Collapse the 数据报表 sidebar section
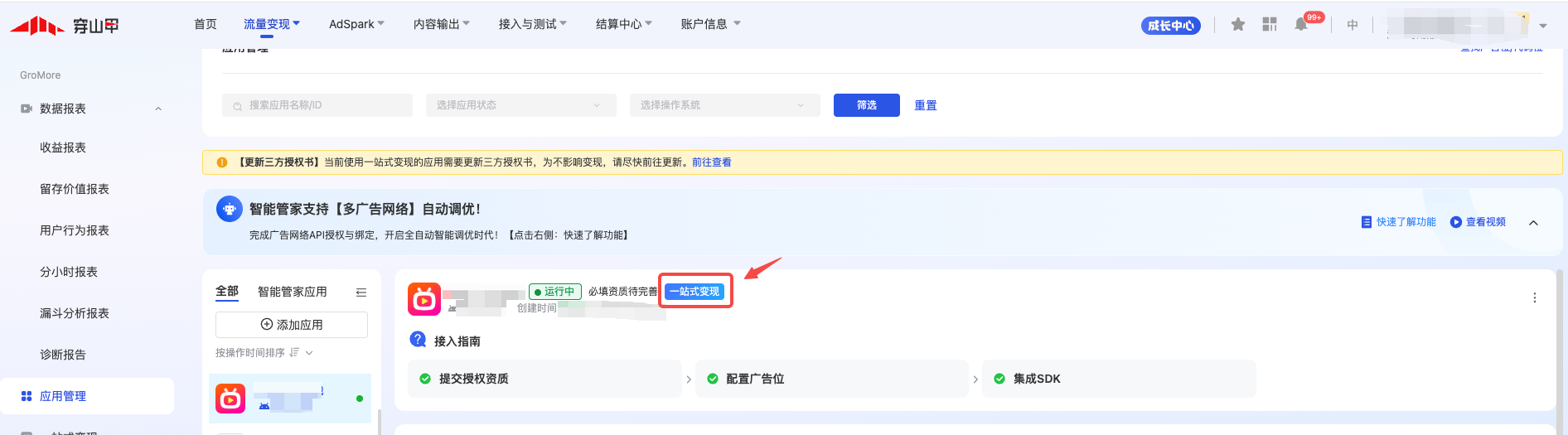Viewport: 1568px width, 435px height. pos(158,109)
